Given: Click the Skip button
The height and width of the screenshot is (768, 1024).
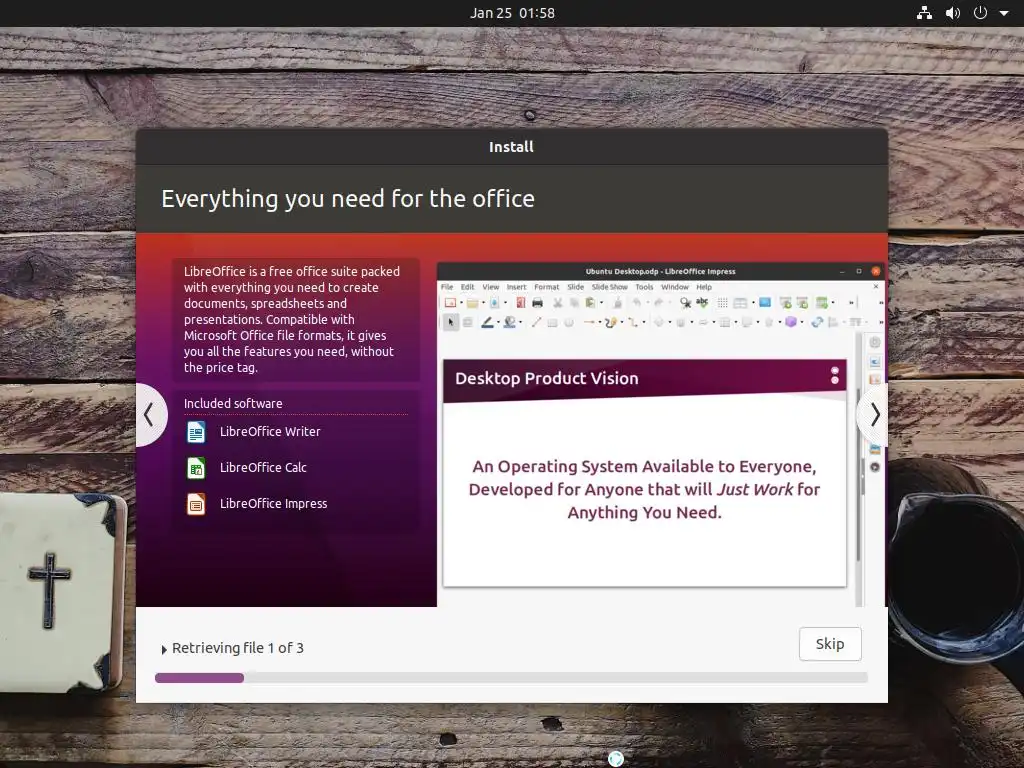Looking at the screenshot, I should tap(830, 644).
